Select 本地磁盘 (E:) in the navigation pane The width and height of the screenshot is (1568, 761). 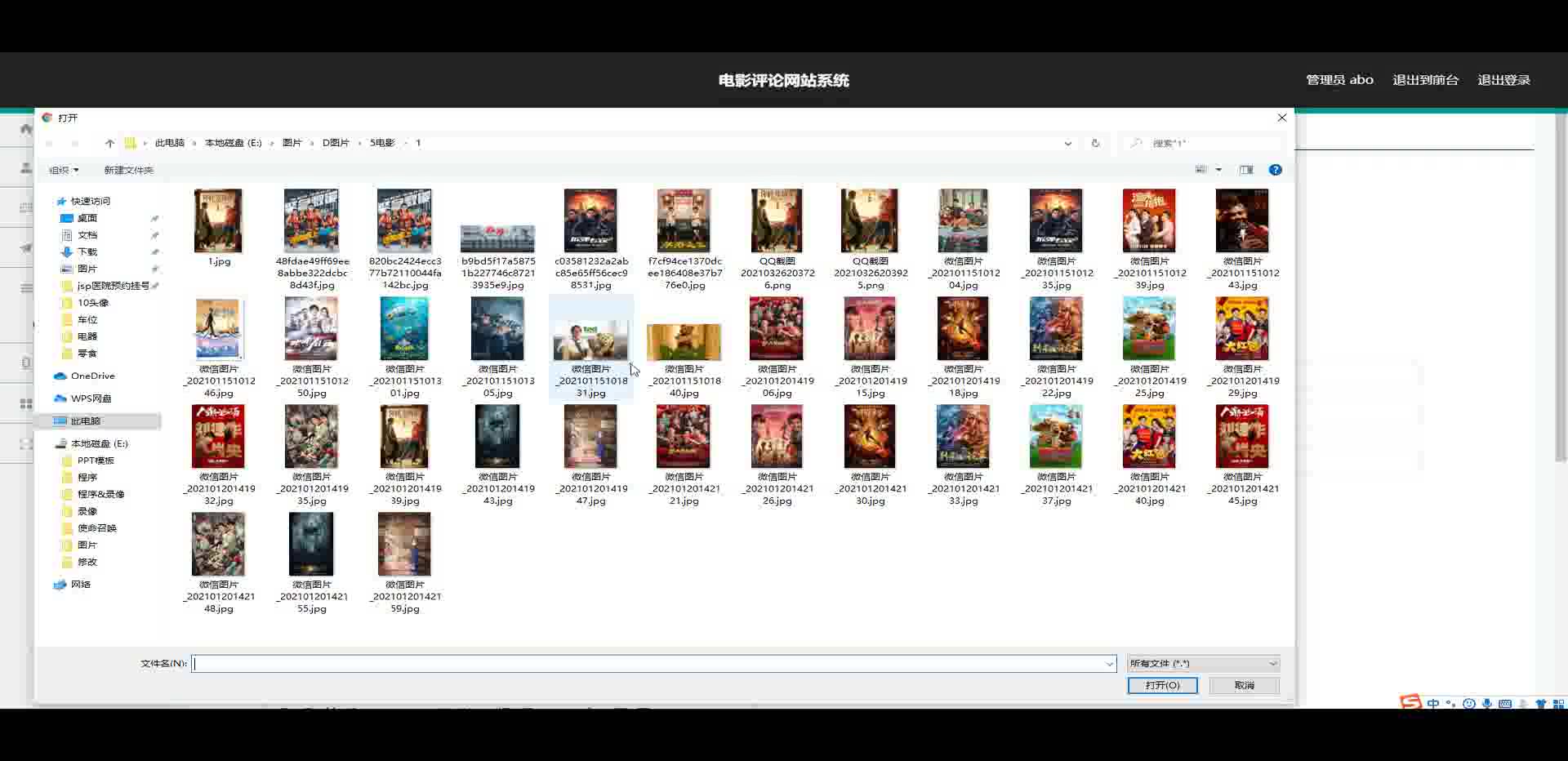pyautogui.click(x=99, y=443)
